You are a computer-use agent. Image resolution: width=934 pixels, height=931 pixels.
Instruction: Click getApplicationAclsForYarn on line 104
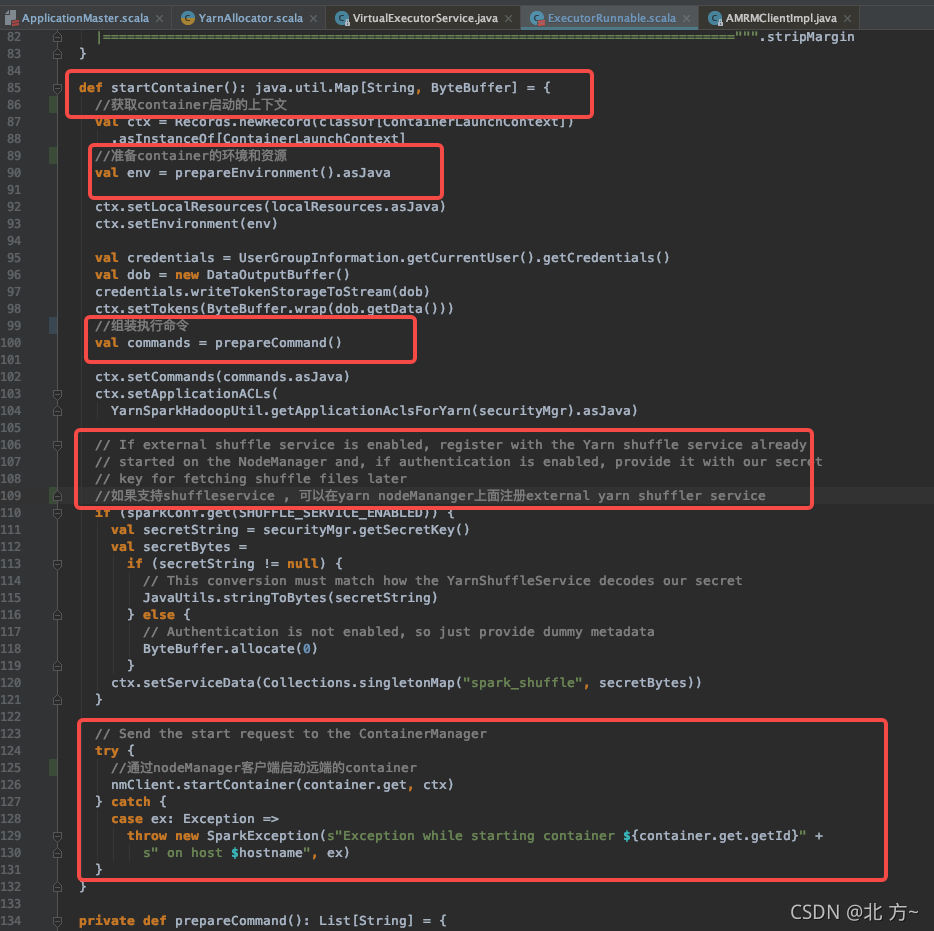click(373, 411)
